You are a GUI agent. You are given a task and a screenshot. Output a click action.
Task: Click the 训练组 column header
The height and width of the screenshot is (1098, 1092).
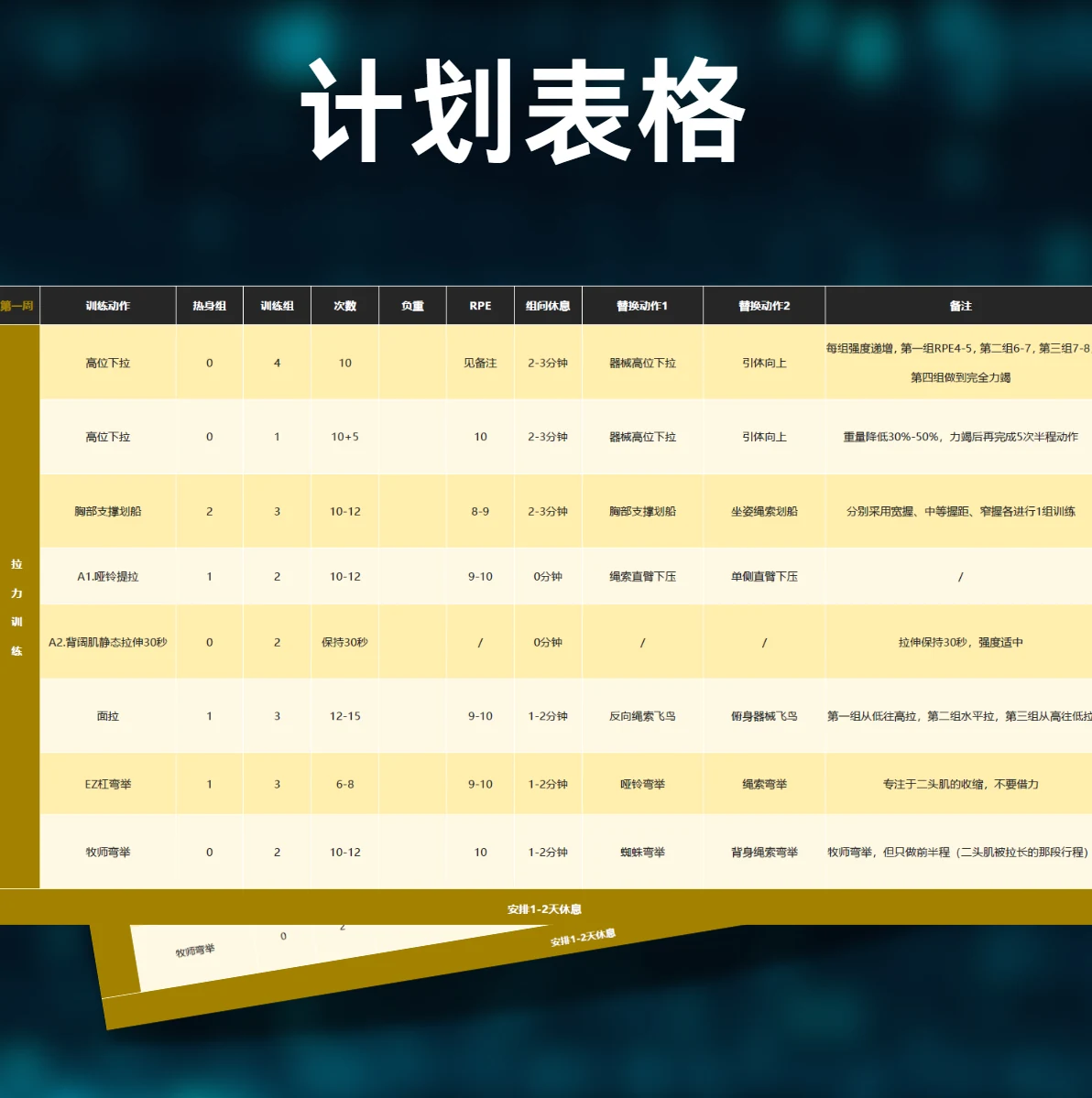tap(277, 305)
